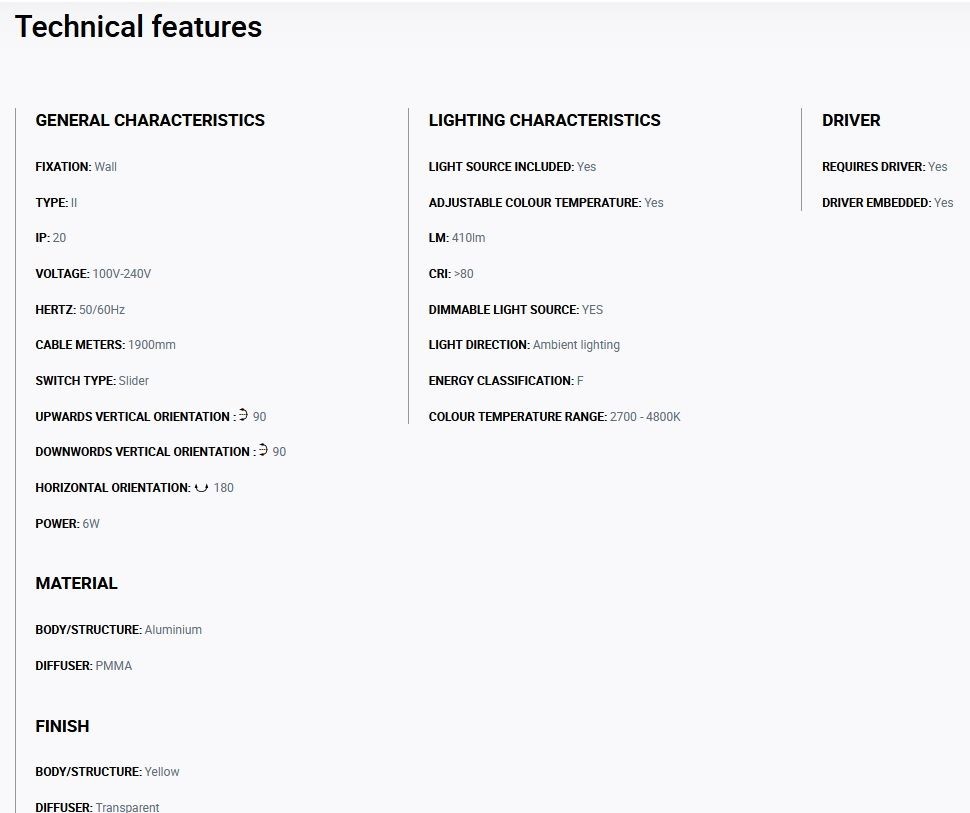Click the Light Direction Ambient lighting text
This screenshot has height=813, width=970.
[576, 345]
